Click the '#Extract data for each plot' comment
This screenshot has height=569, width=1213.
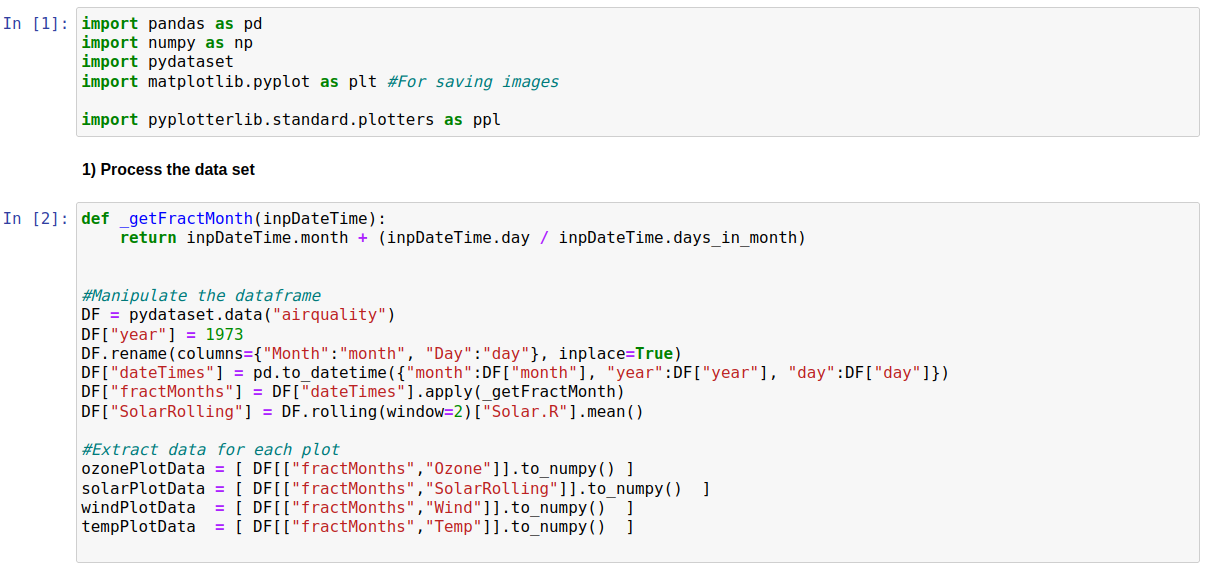[211, 450]
